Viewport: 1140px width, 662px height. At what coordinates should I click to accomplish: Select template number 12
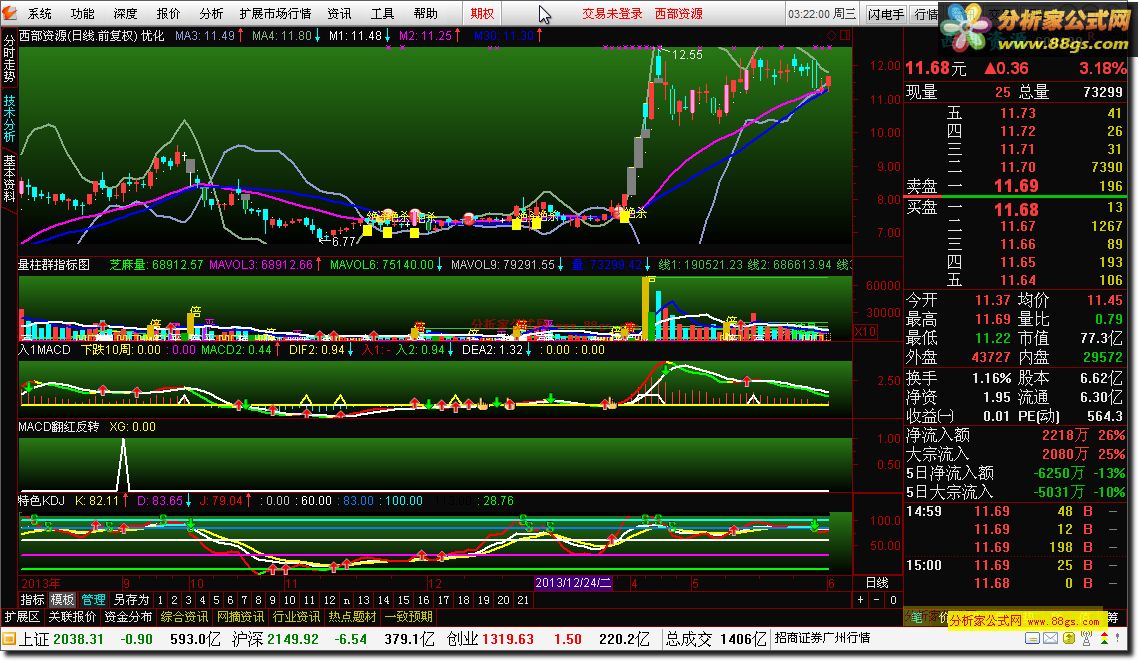pyautogui.click(x=329, y=600)
